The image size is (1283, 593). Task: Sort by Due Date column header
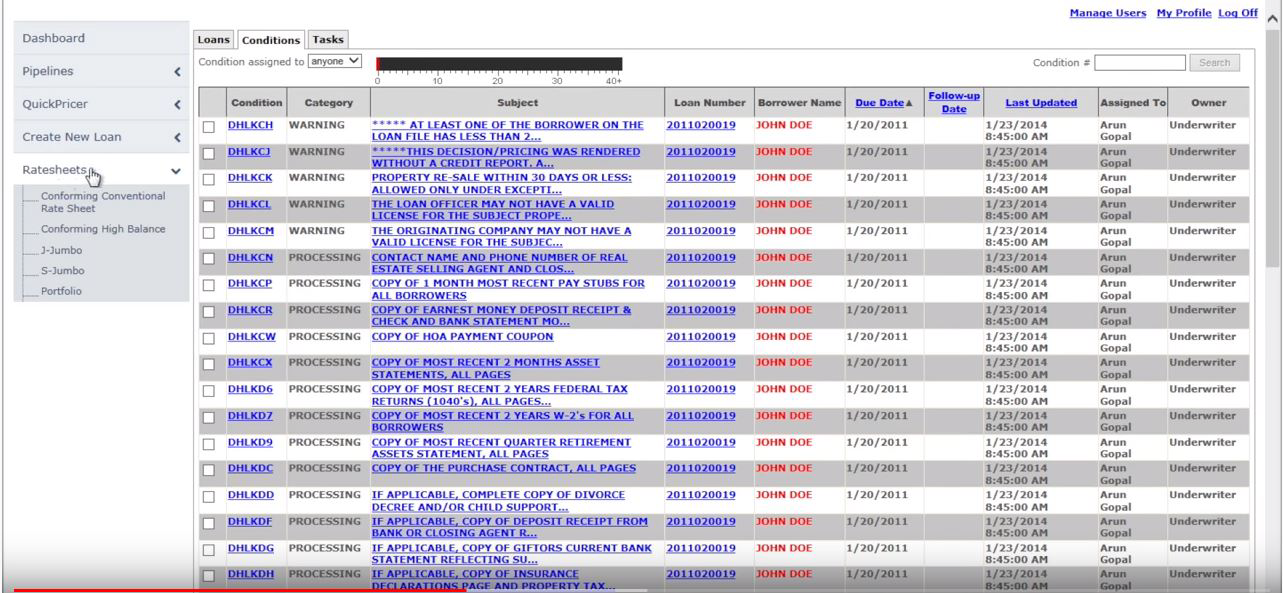[x=879, y=103]
